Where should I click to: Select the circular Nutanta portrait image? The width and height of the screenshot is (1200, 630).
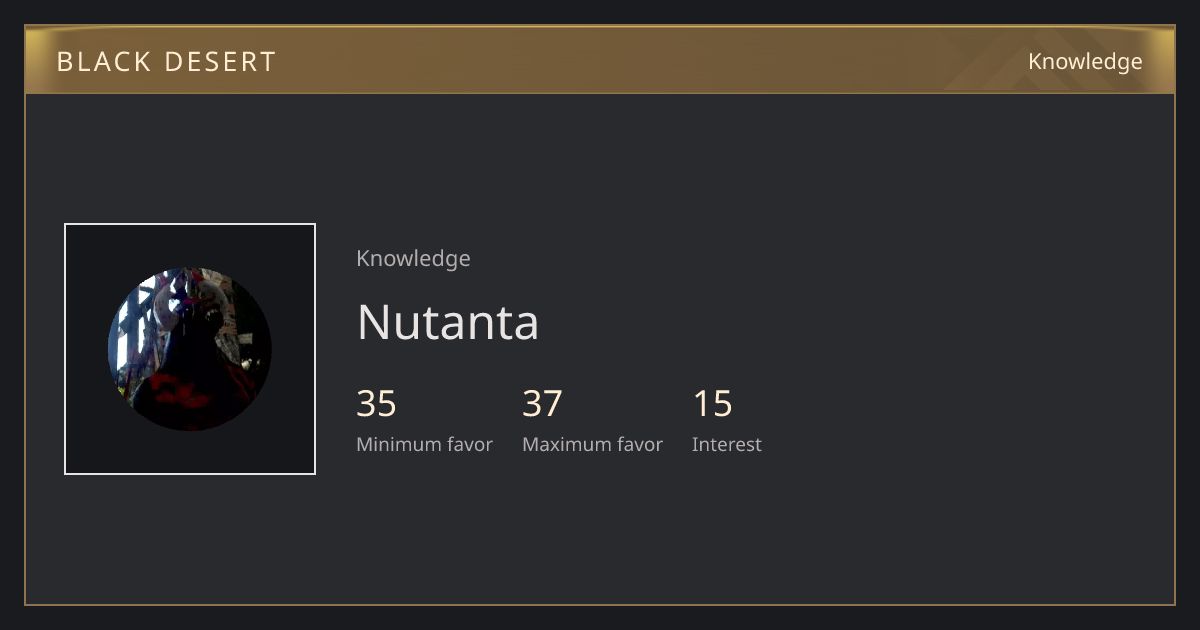pos(190,349)
